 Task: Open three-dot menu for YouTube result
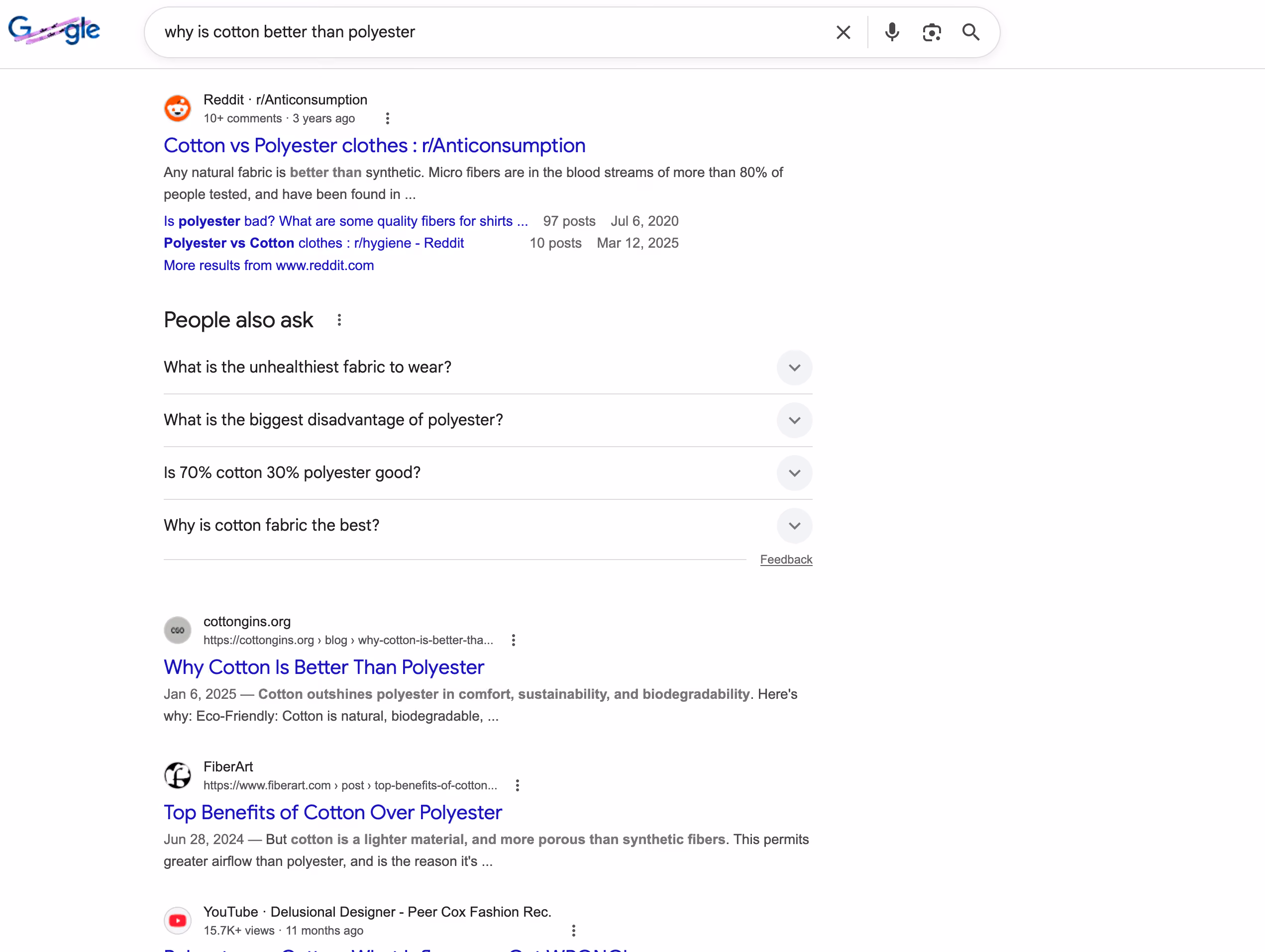pos(574,930)
